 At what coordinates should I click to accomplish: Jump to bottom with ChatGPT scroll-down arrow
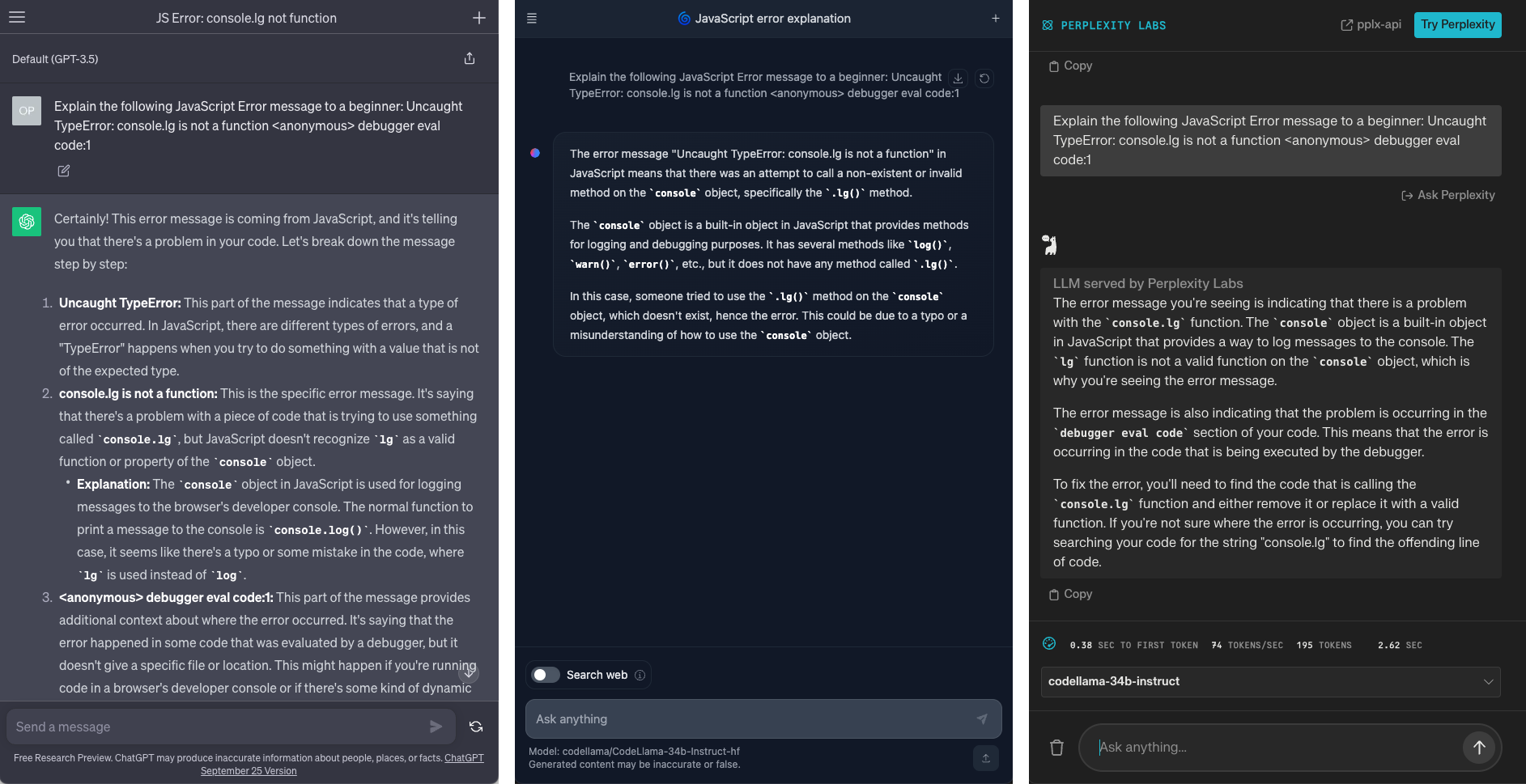[469, 672]
